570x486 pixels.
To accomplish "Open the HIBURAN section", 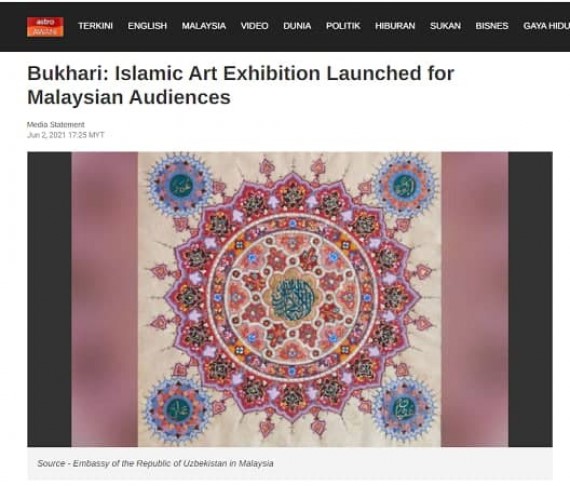I will [395, 26].
